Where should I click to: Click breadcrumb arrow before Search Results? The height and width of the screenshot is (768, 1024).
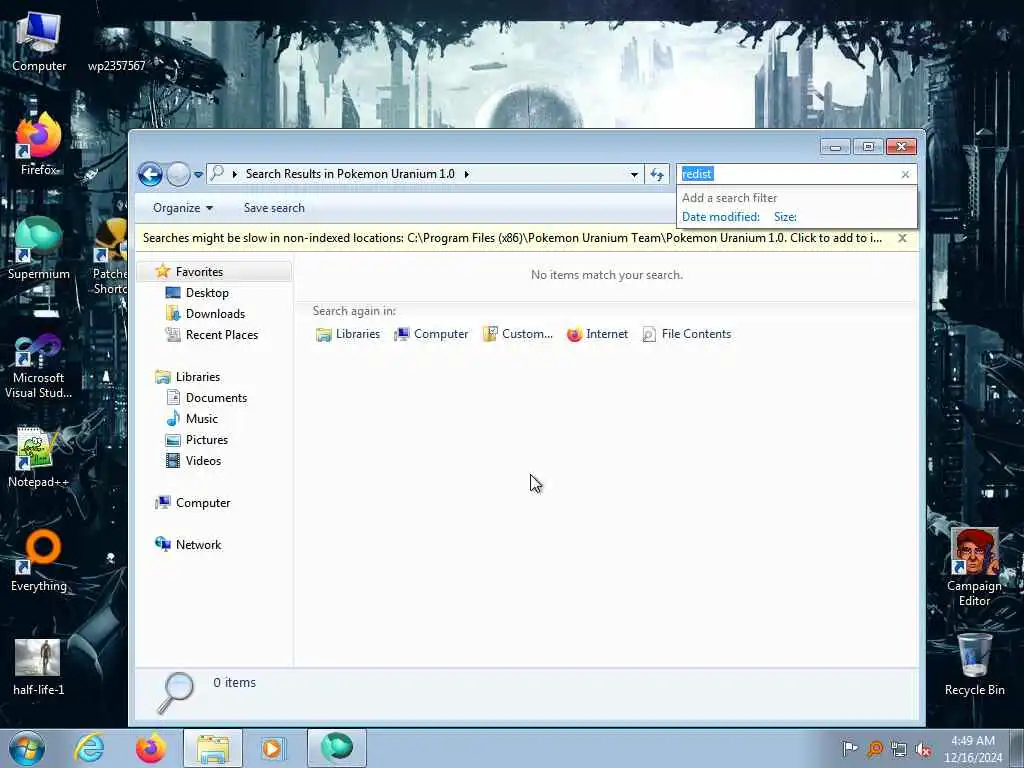click(234, 174)
